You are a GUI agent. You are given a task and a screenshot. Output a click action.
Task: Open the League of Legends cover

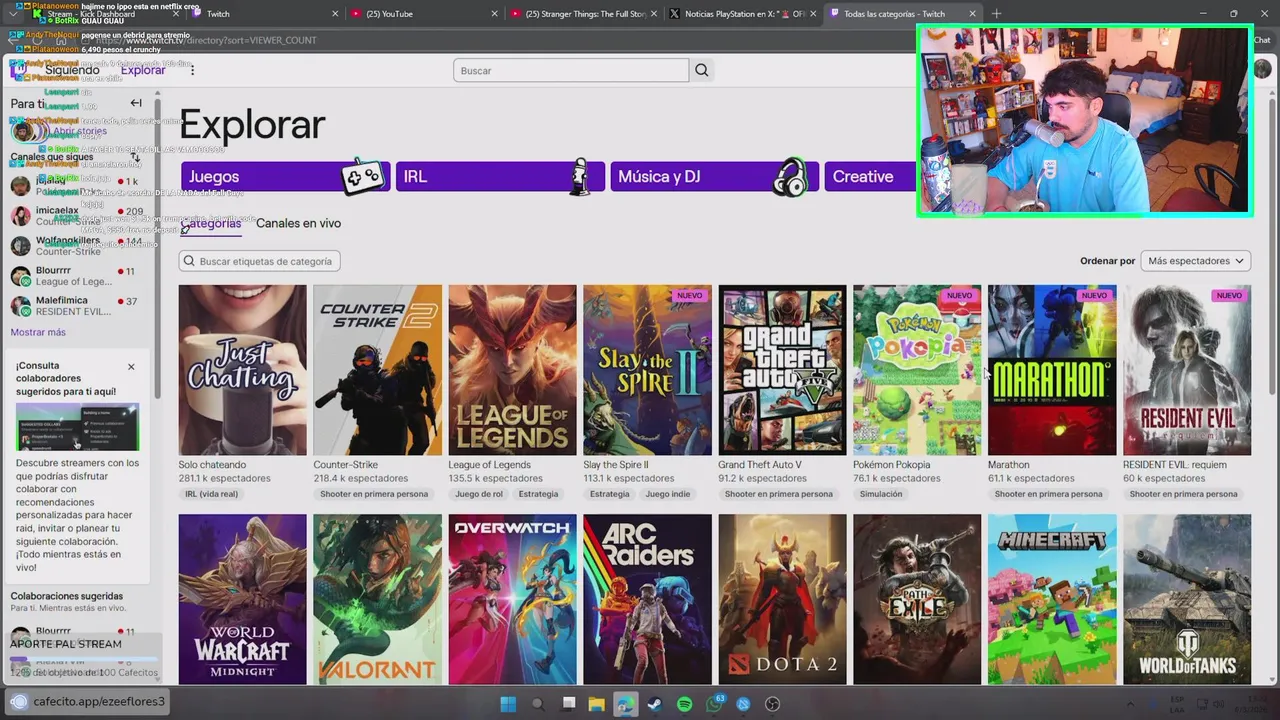[x=512, y=370]
